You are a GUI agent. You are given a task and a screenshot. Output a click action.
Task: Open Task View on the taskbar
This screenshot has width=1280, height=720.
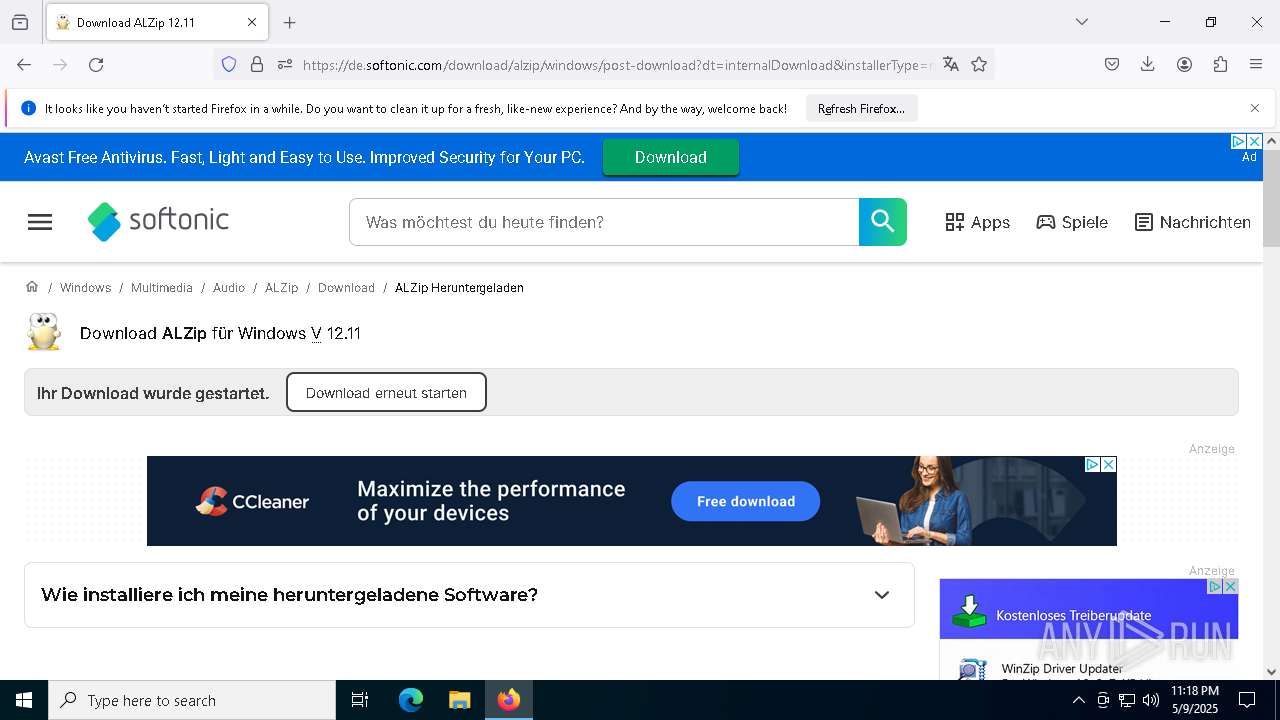tap(360, 700)
